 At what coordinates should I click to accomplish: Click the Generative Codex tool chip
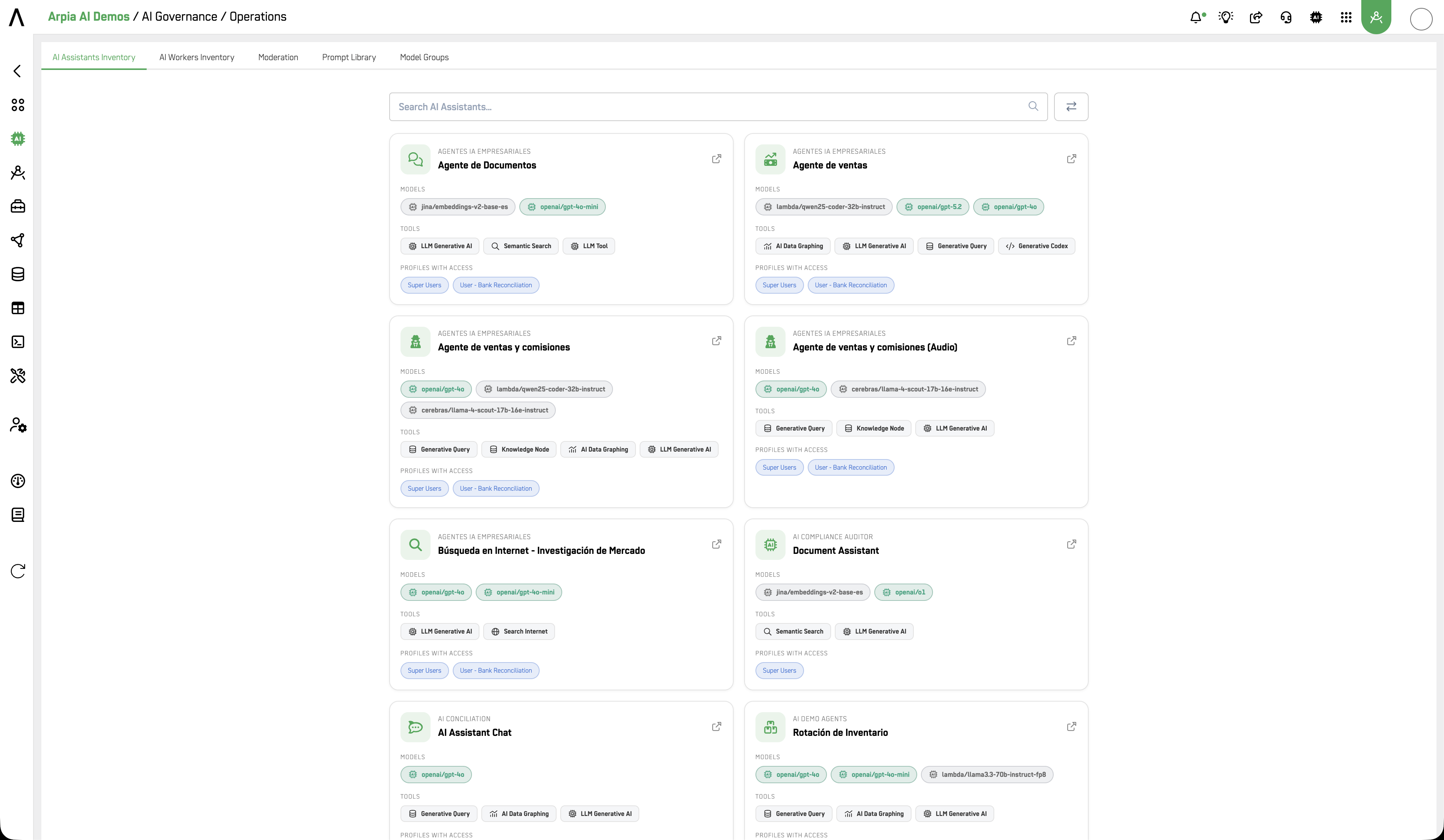pos(1036,246)
